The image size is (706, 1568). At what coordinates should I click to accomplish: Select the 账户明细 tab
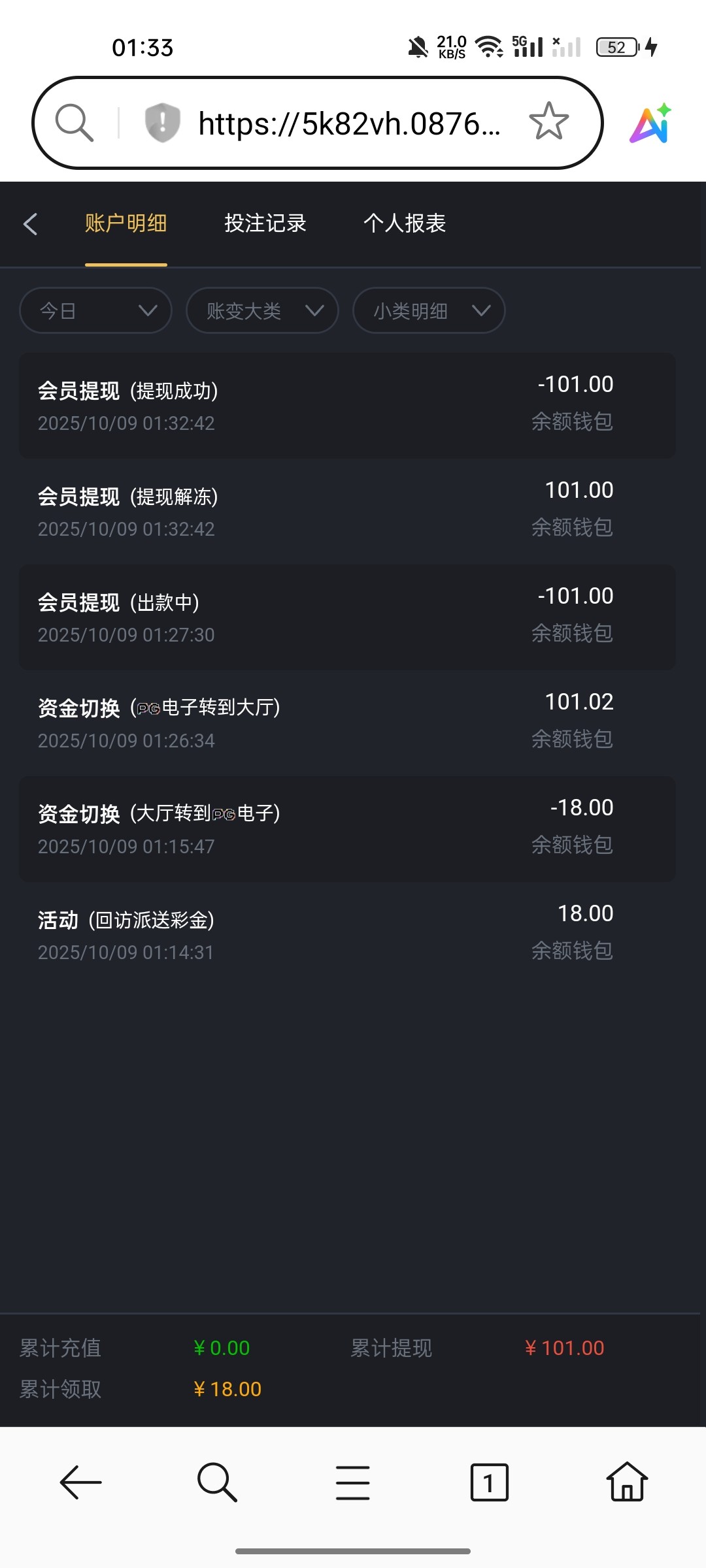click(x=126, y=223)
